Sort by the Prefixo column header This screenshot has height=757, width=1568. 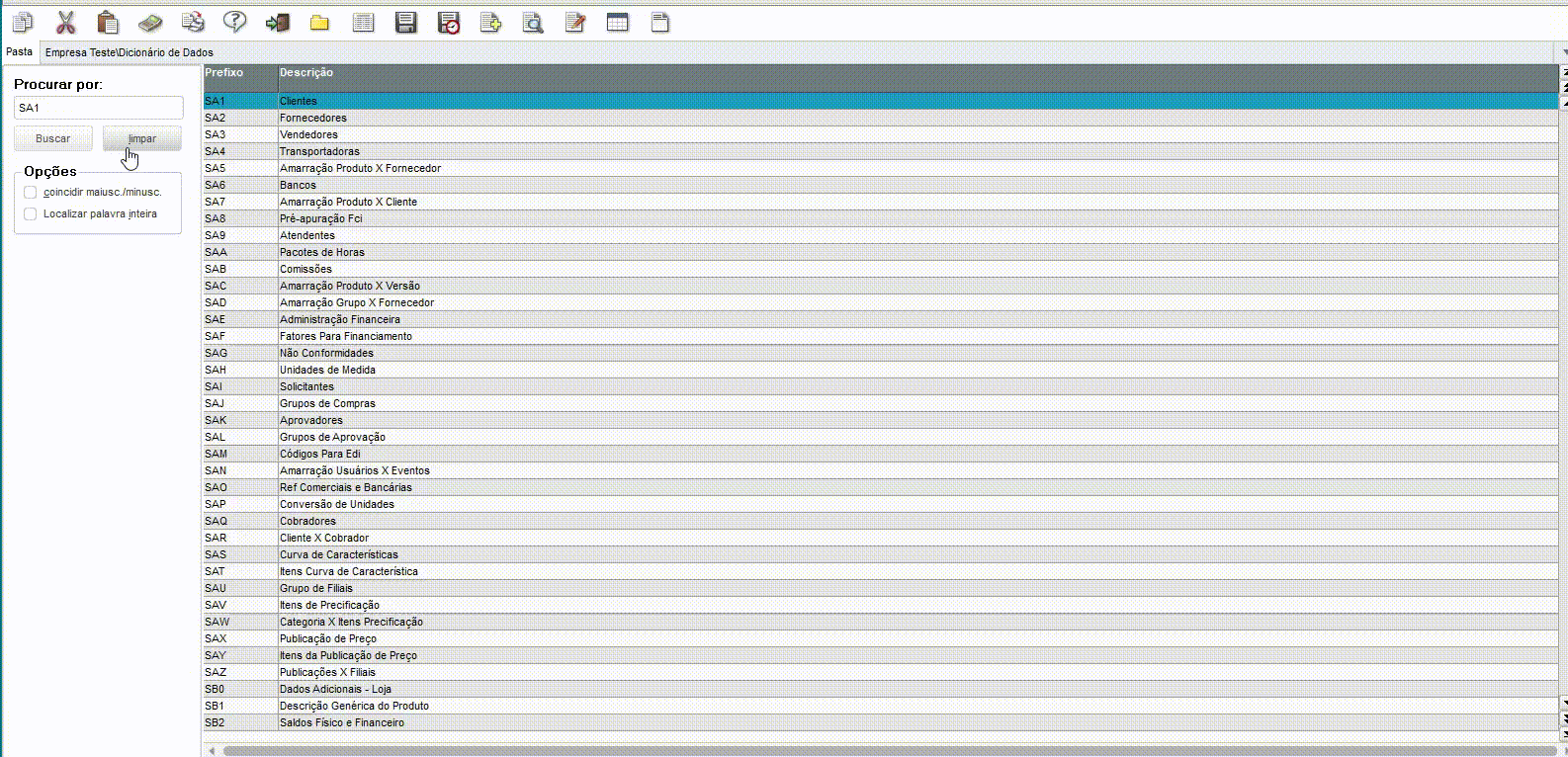tap(240, 78)
